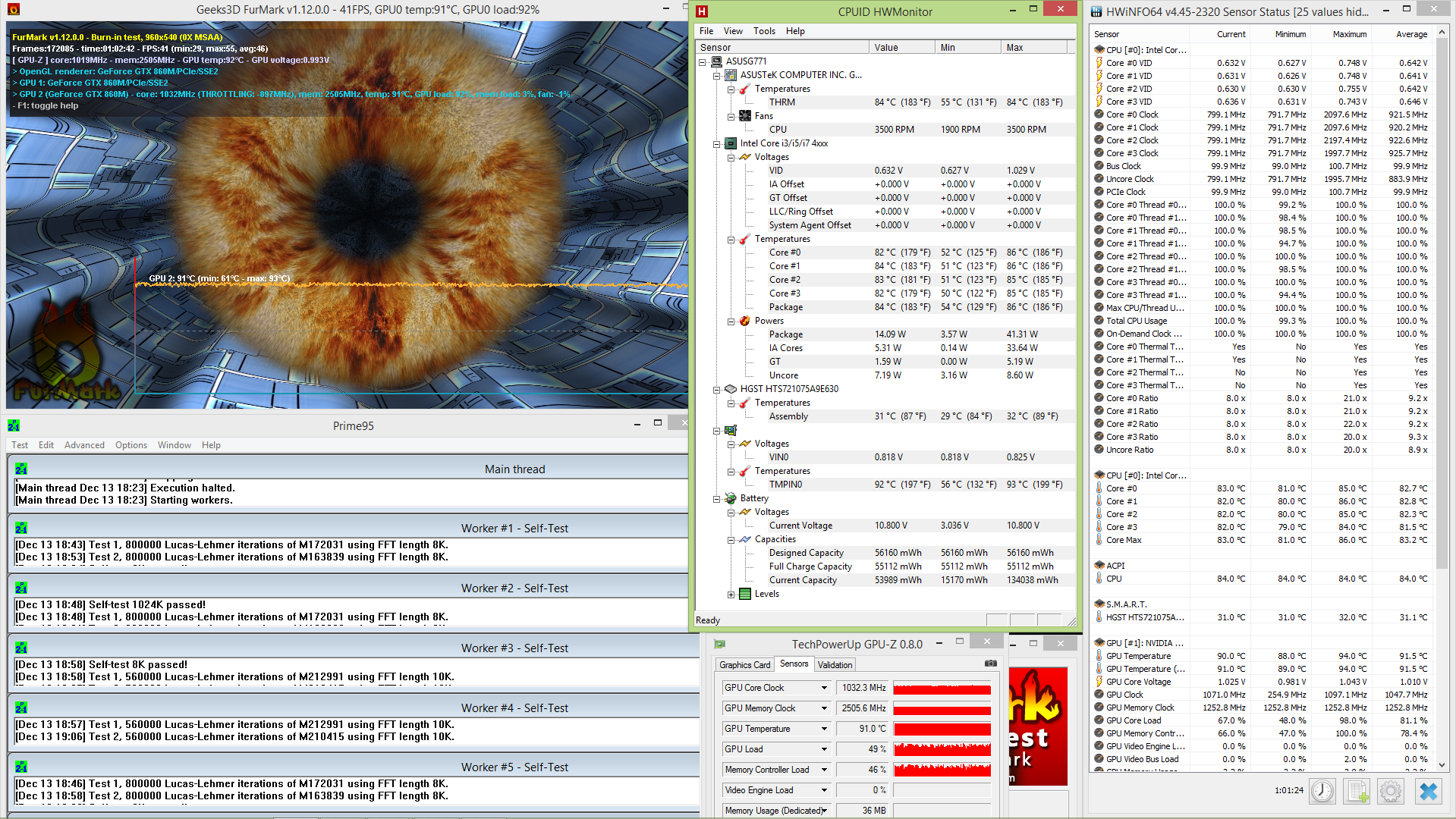Open HWiNFO sensor settings gear icon
The image size is (1456, 819).
(x=1391, y=792)
